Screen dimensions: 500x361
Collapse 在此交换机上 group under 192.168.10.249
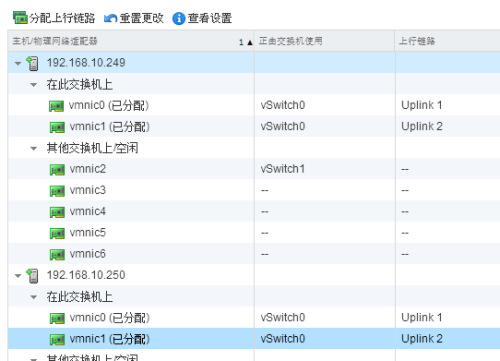coord(33,85)
